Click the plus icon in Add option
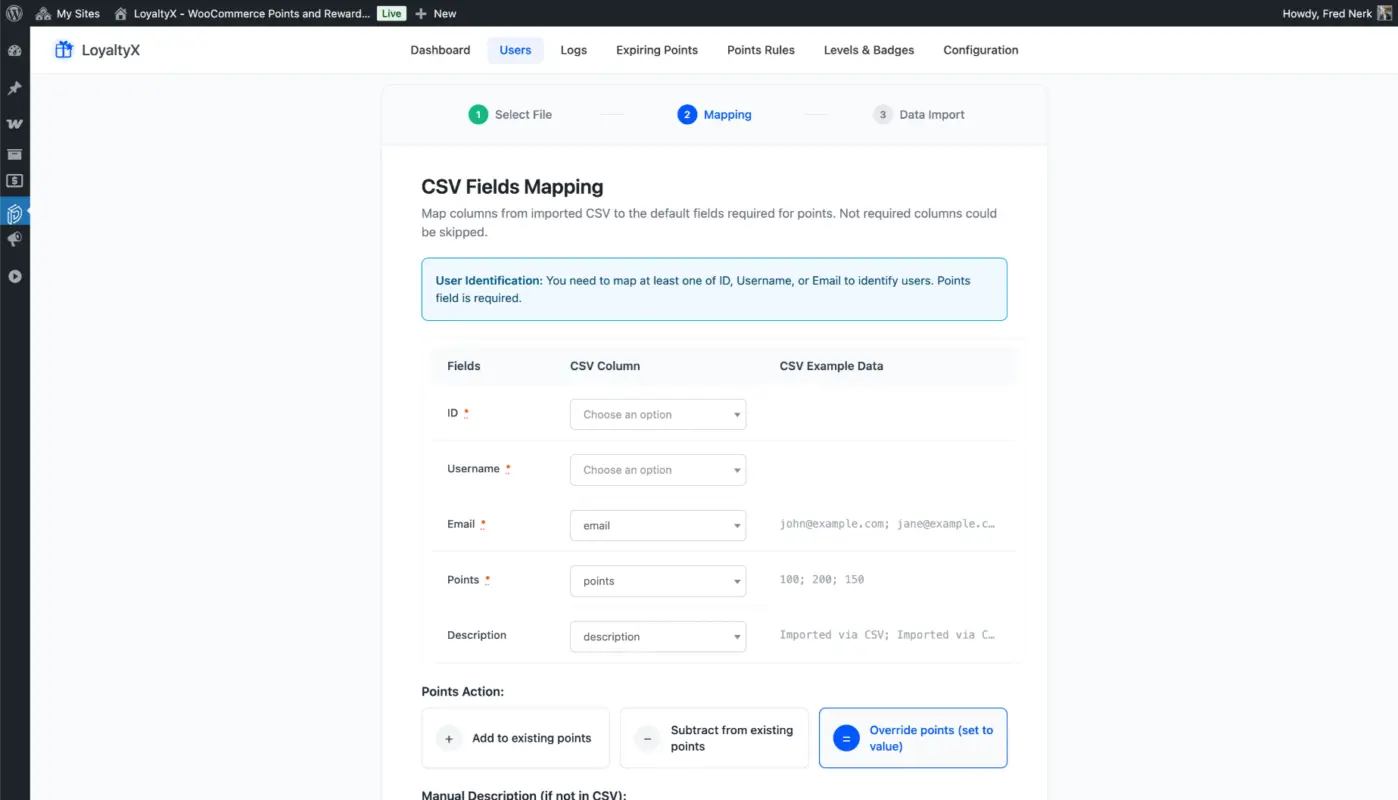This screenshot has height=800, width=1398. [449, 739]
